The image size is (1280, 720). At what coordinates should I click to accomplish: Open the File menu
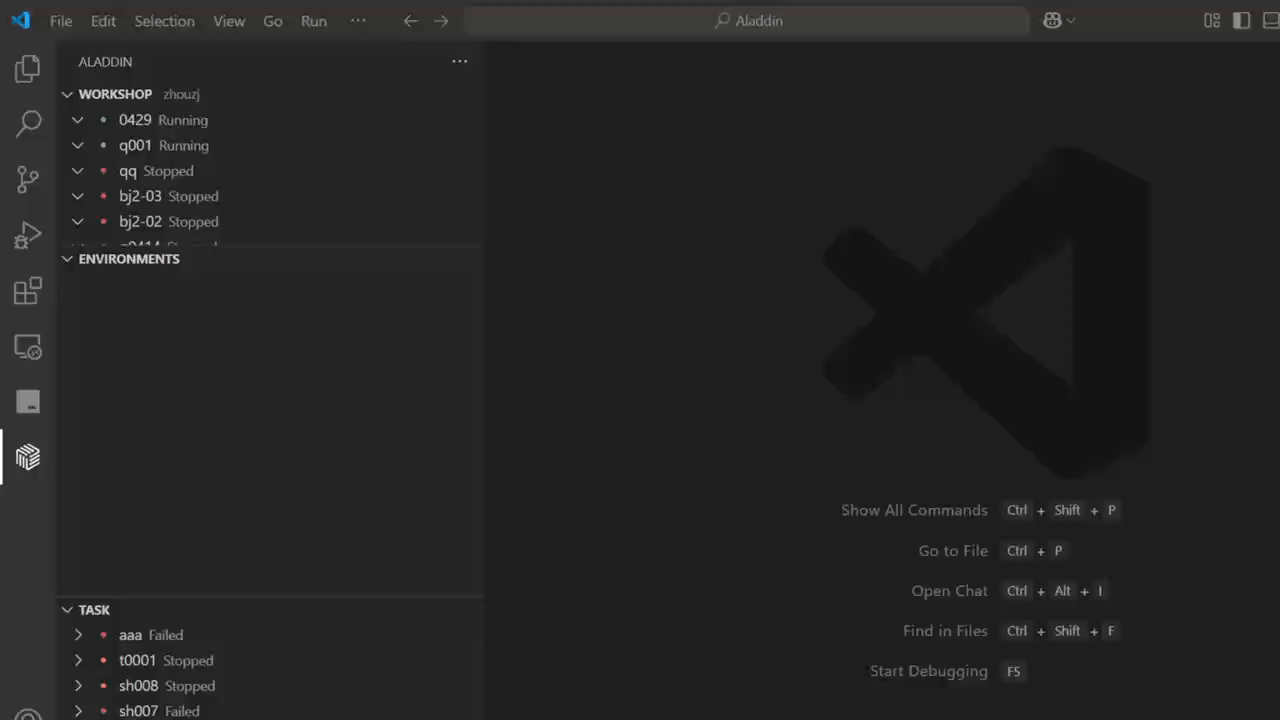coord(61,21)
